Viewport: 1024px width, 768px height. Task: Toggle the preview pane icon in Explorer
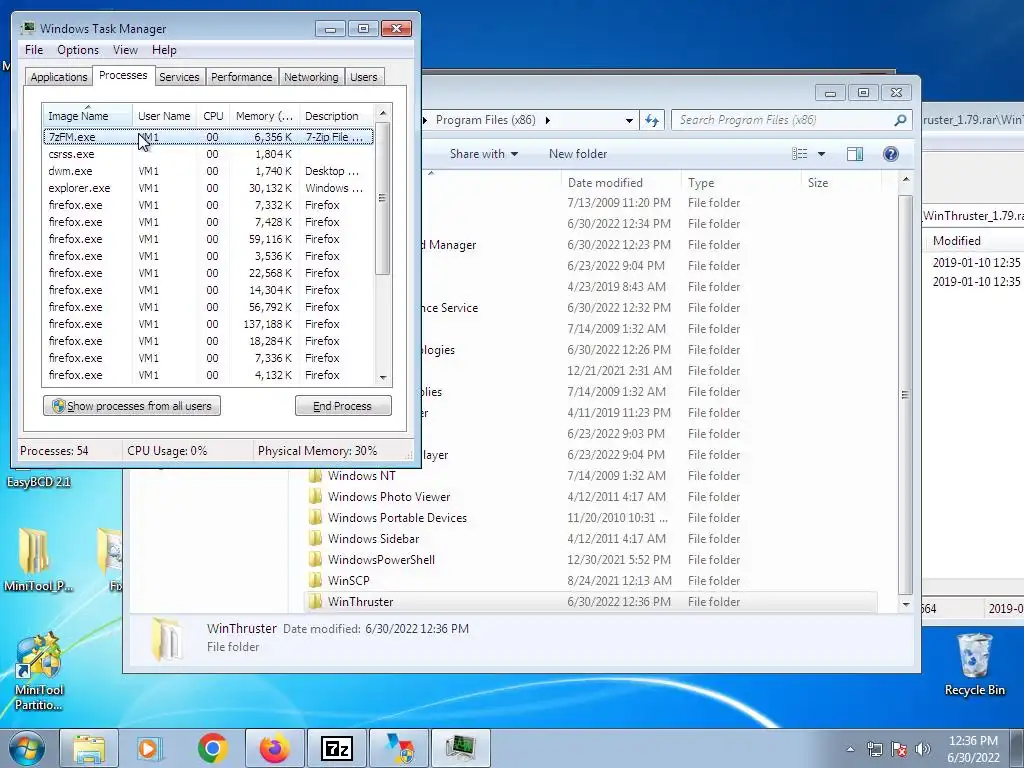[x=855, y=154]
